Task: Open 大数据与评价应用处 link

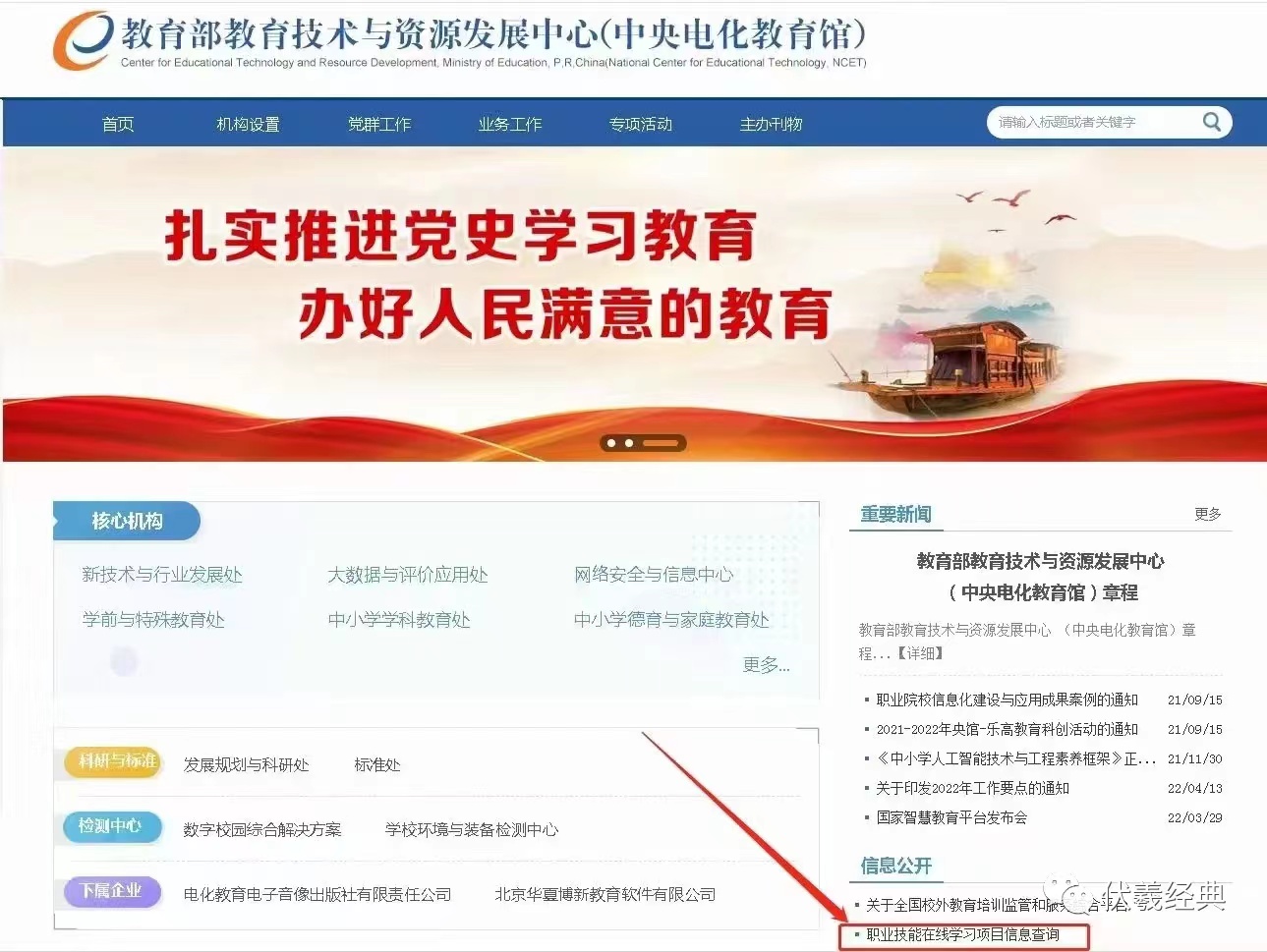Action: tap(408, 575)
